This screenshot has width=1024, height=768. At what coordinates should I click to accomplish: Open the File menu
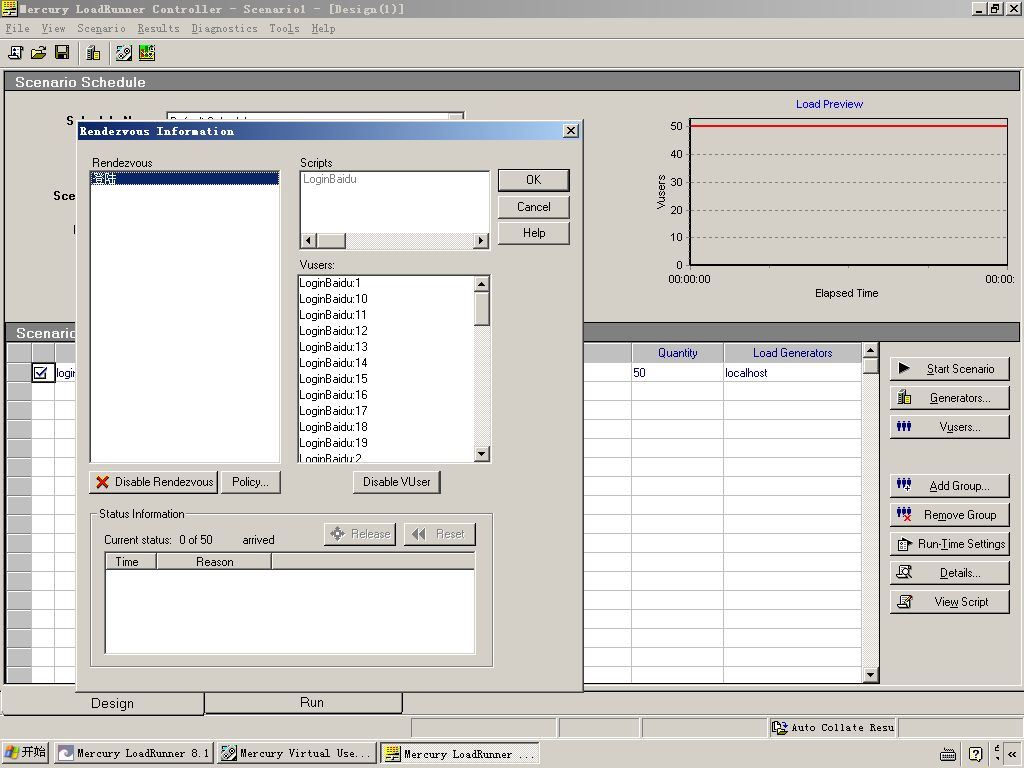tap(18, 28)
